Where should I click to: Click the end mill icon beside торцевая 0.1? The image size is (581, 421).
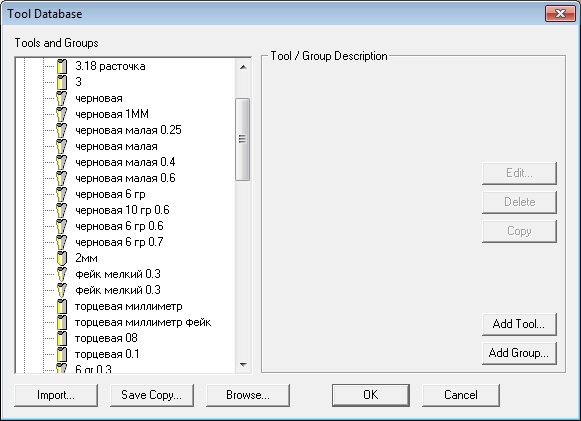[62, 354]
